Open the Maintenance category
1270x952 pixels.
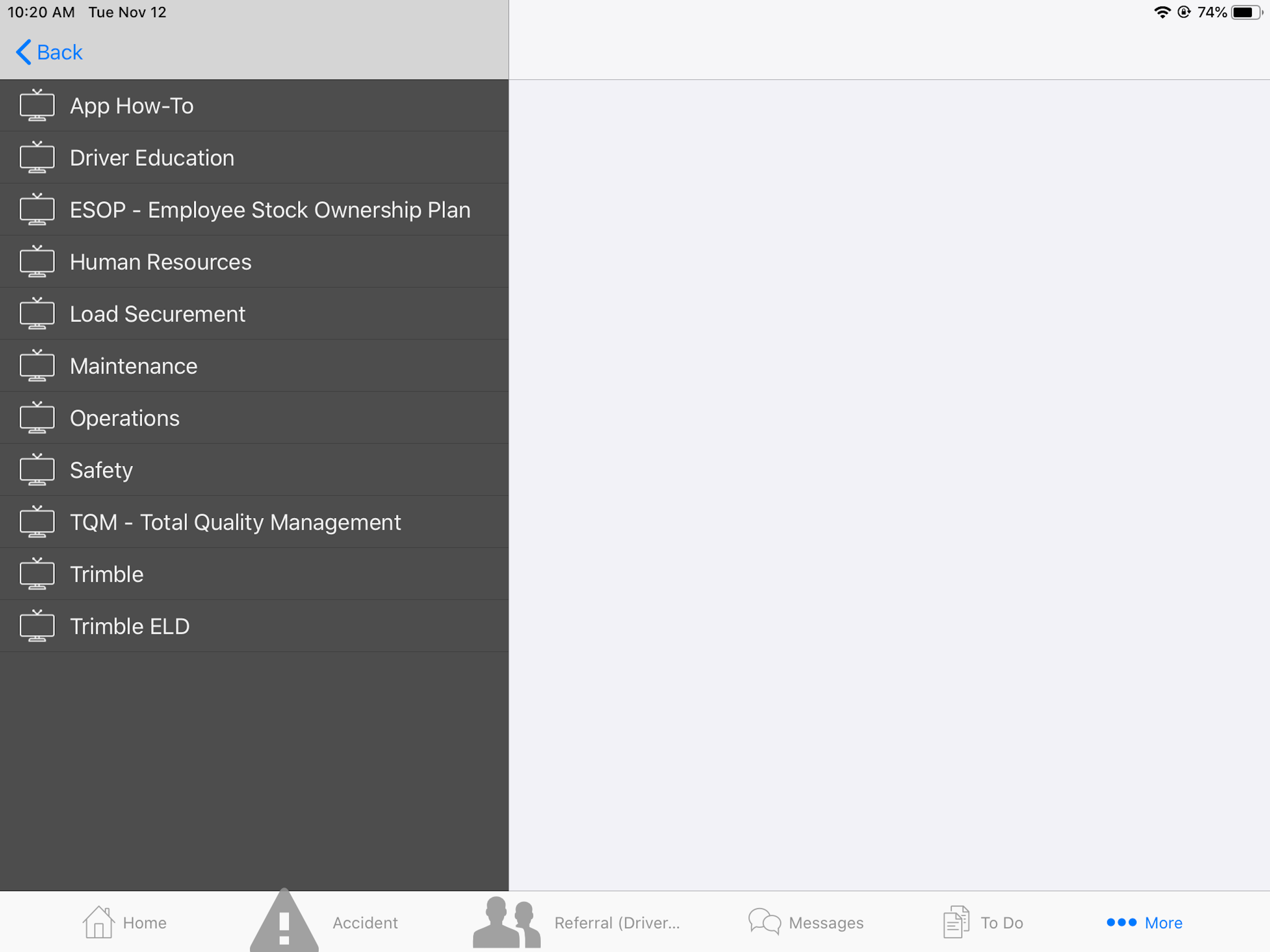[254, 366]
